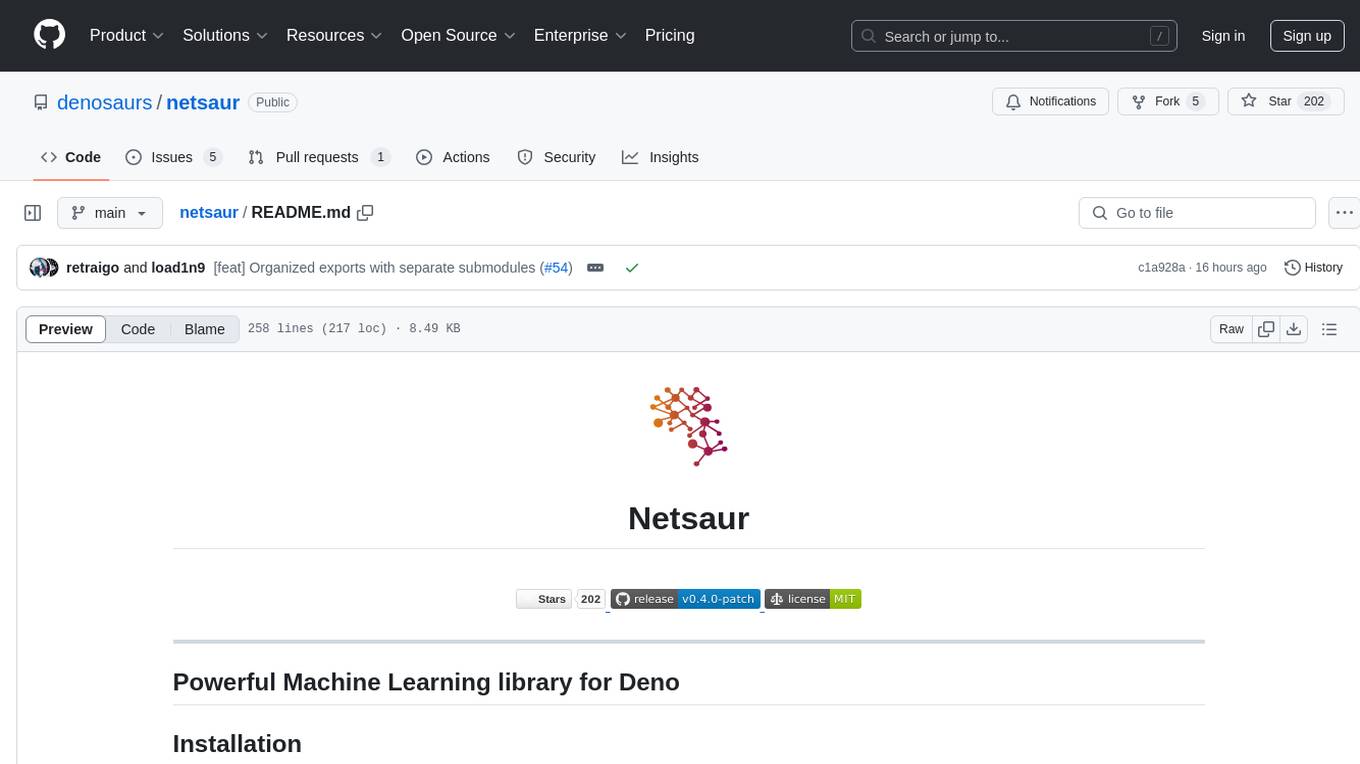Click the Sign in link

[x=1223, y=36]
